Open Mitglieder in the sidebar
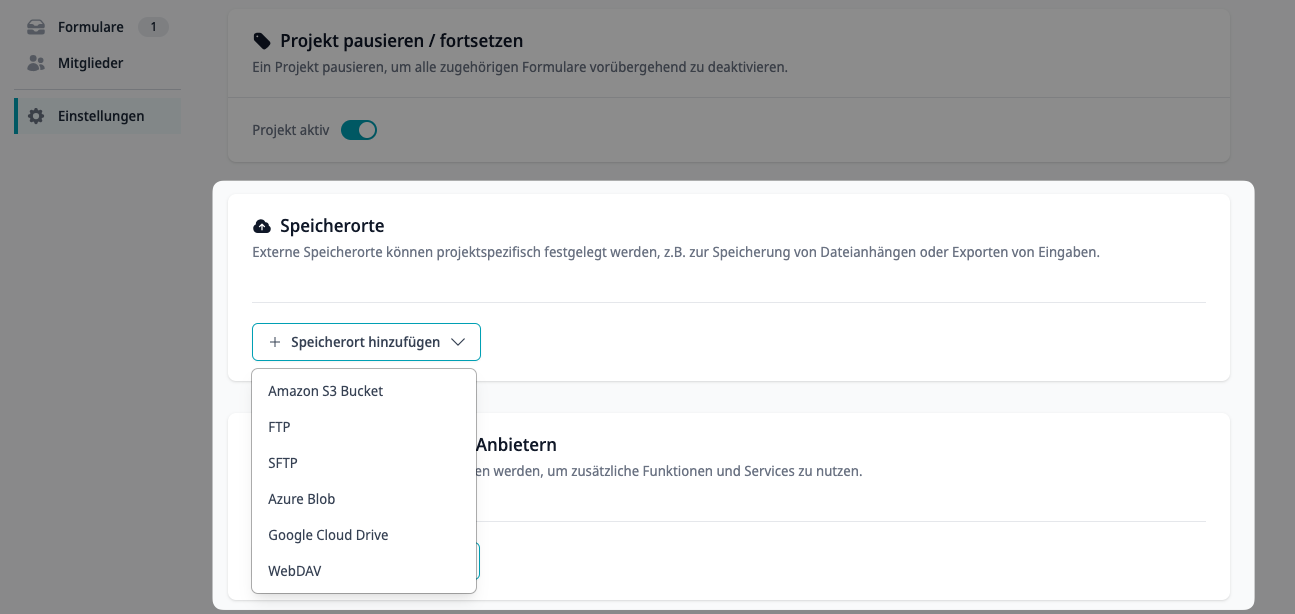Viewport: 1295px width, 614px height. pyautogui.click(x=98, y=63)
